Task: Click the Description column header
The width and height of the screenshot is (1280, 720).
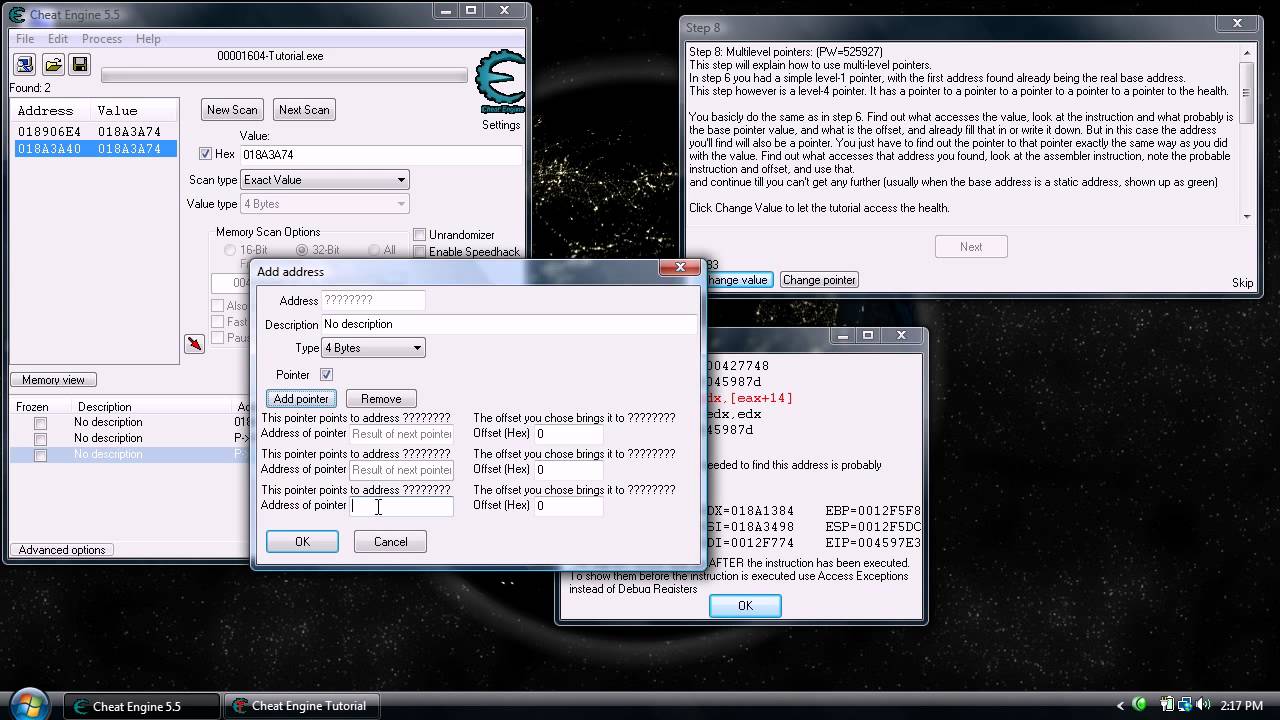Action: coord(105,407)
